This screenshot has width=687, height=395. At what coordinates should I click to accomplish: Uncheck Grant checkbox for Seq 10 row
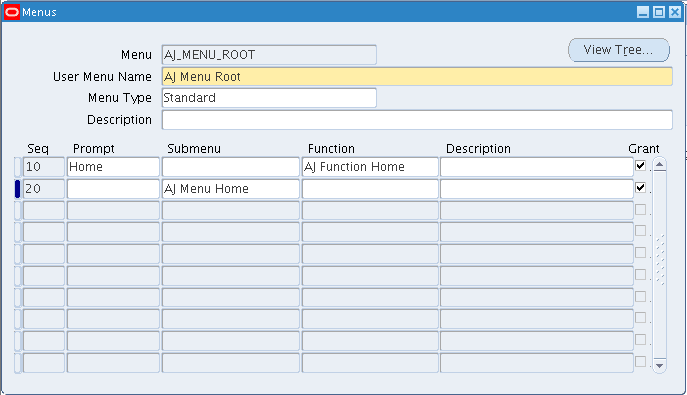point(641,166)
